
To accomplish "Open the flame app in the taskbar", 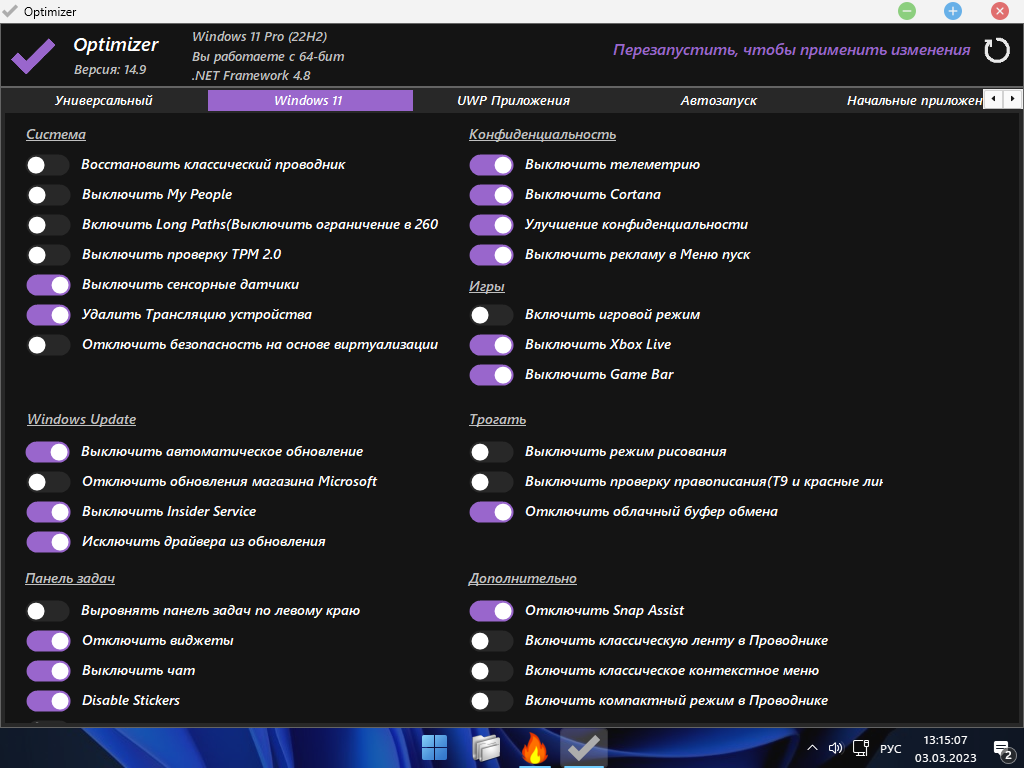I will [534, 748].
